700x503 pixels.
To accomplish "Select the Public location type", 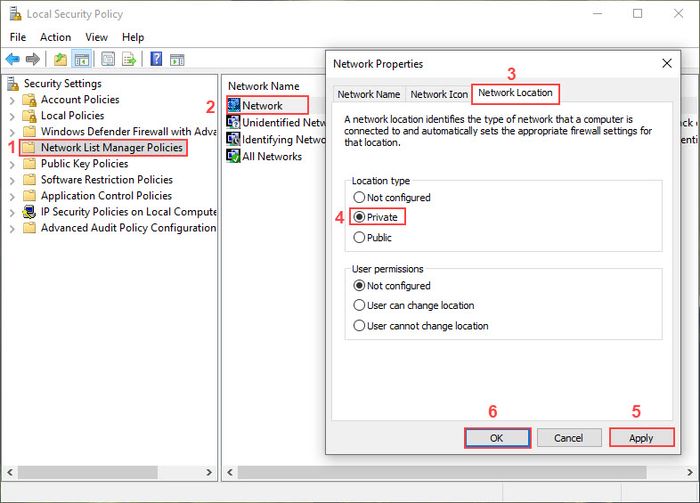I will tap(359, 238).
